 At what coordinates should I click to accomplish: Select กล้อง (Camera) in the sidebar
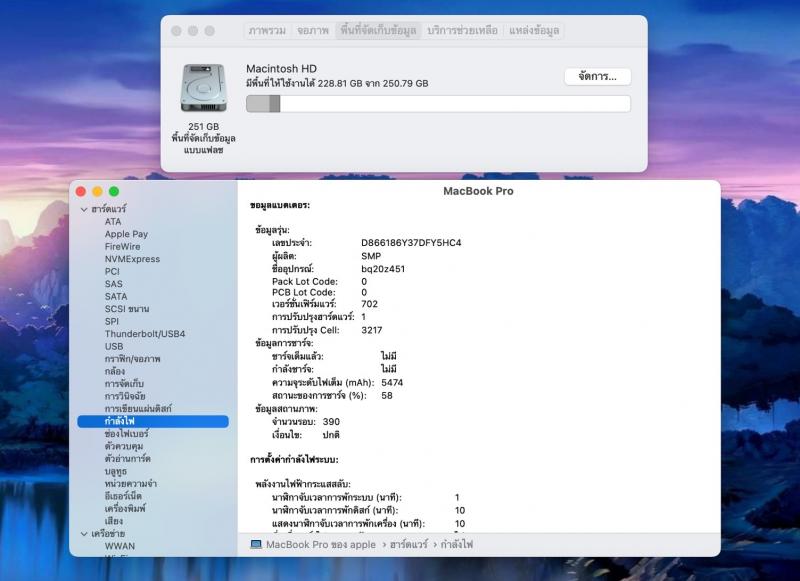pos(115,371)
